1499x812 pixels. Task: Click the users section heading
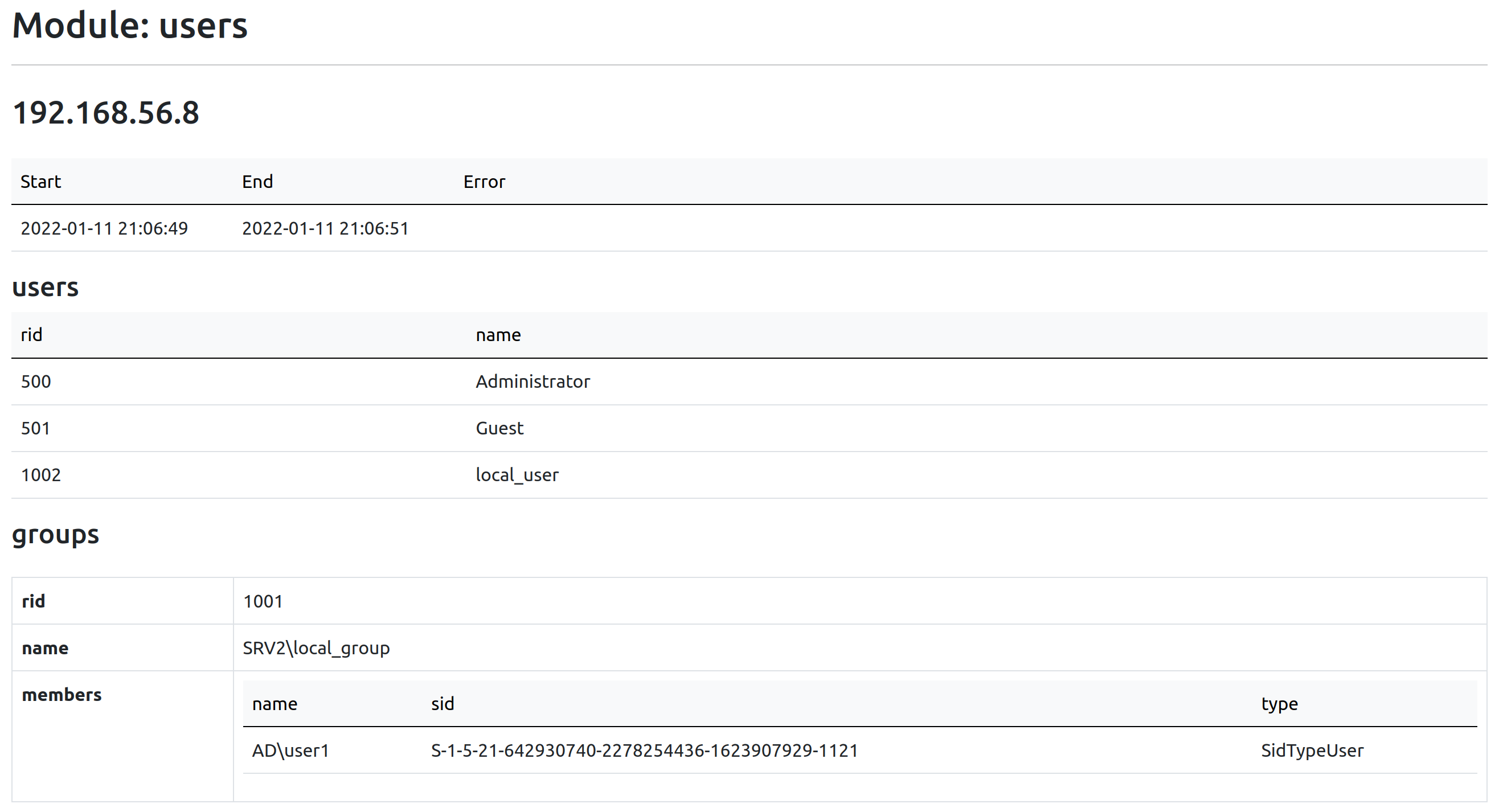46,288
